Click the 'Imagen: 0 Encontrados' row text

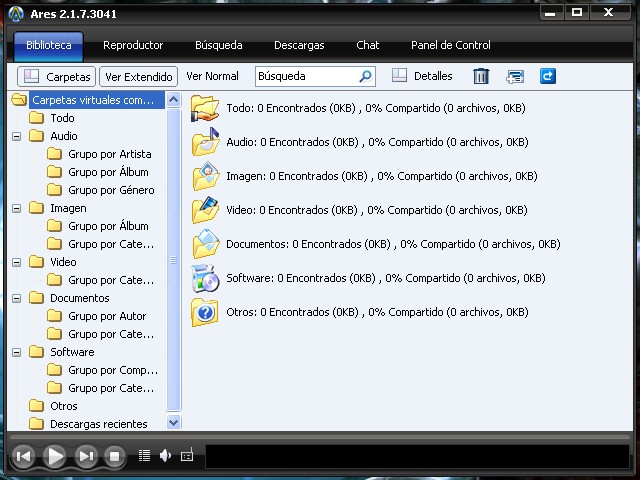[382, 176]
